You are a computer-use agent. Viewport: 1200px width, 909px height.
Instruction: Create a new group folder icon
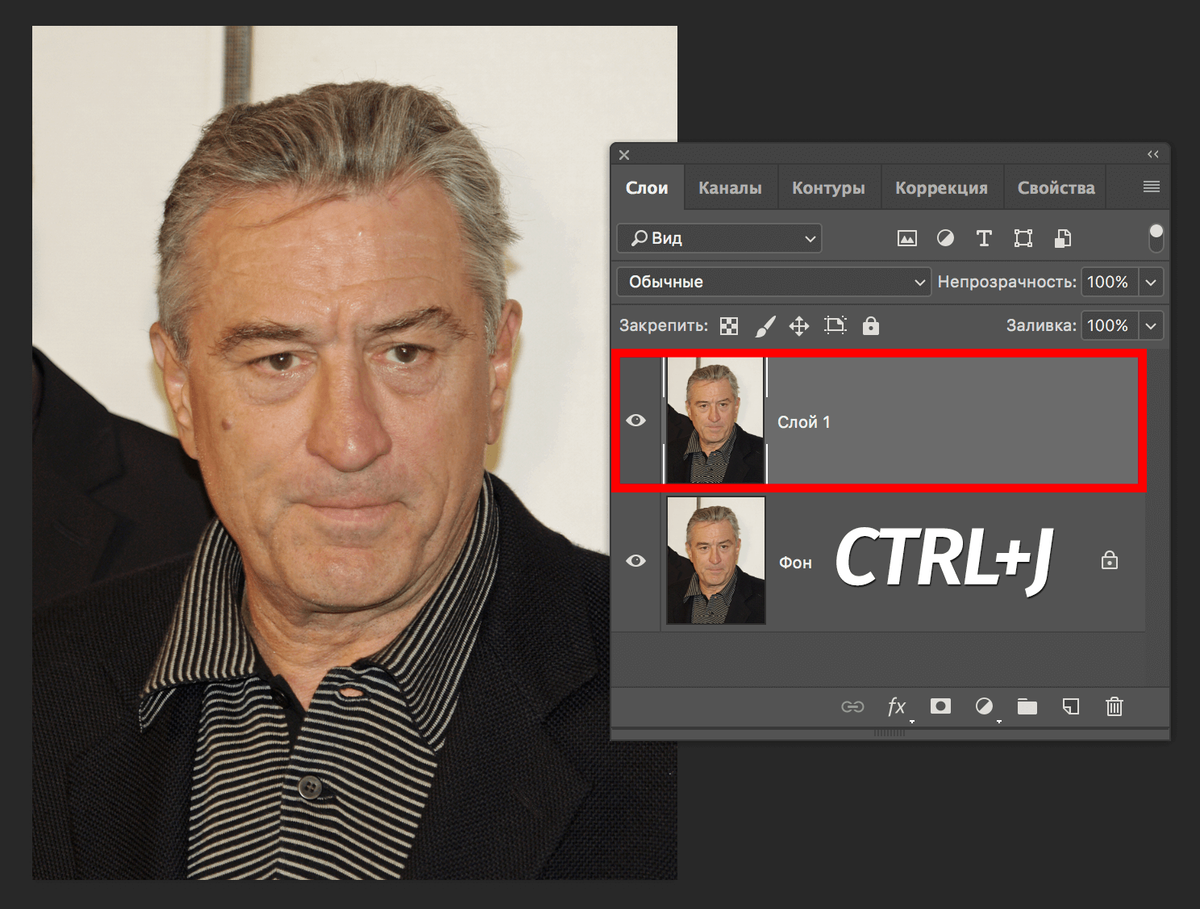point(1027,707)
